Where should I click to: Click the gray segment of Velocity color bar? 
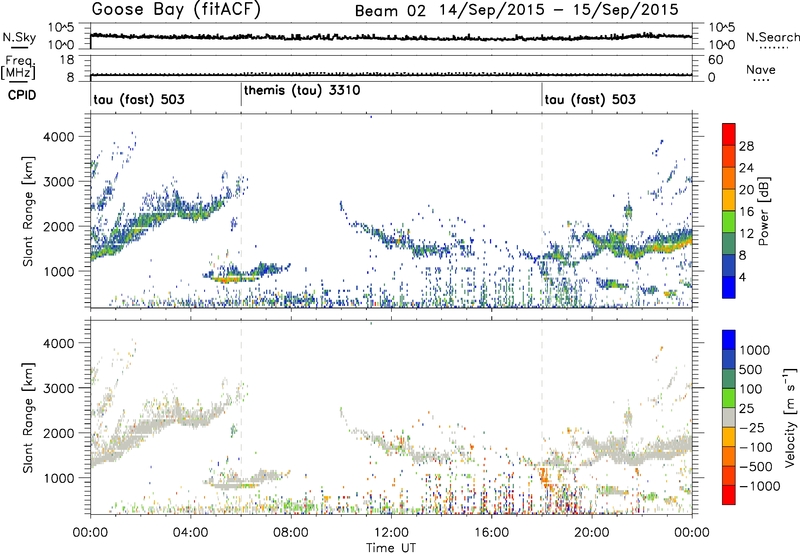[729, 417]
